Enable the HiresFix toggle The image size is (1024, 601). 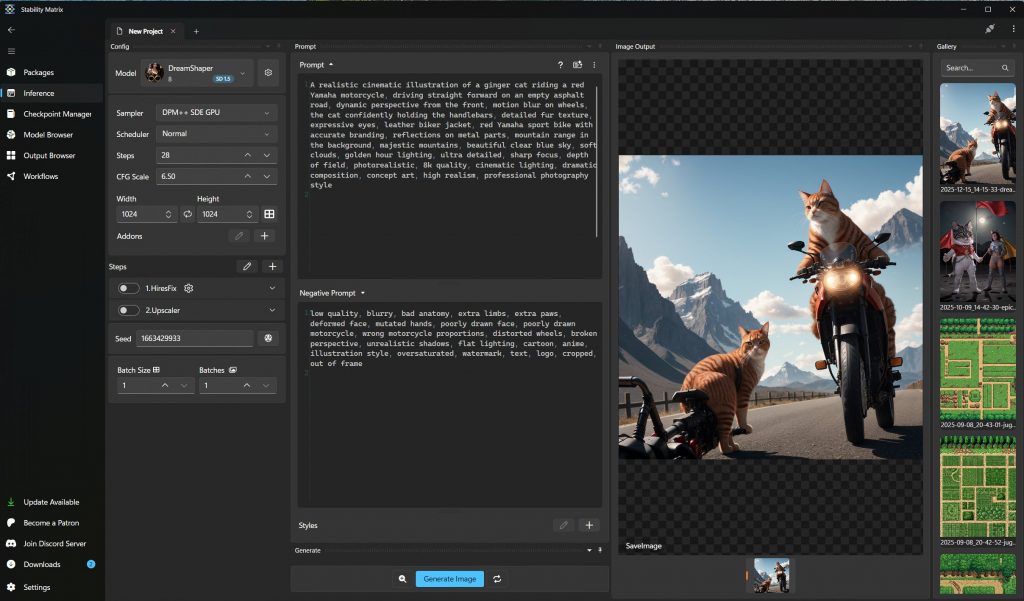point(129,288)
